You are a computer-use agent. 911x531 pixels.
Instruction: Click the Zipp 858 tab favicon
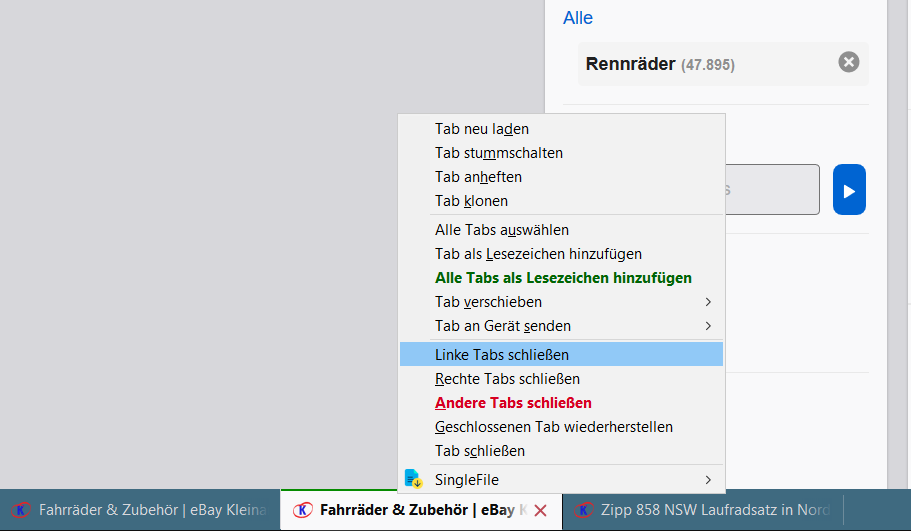pos(582,511)
